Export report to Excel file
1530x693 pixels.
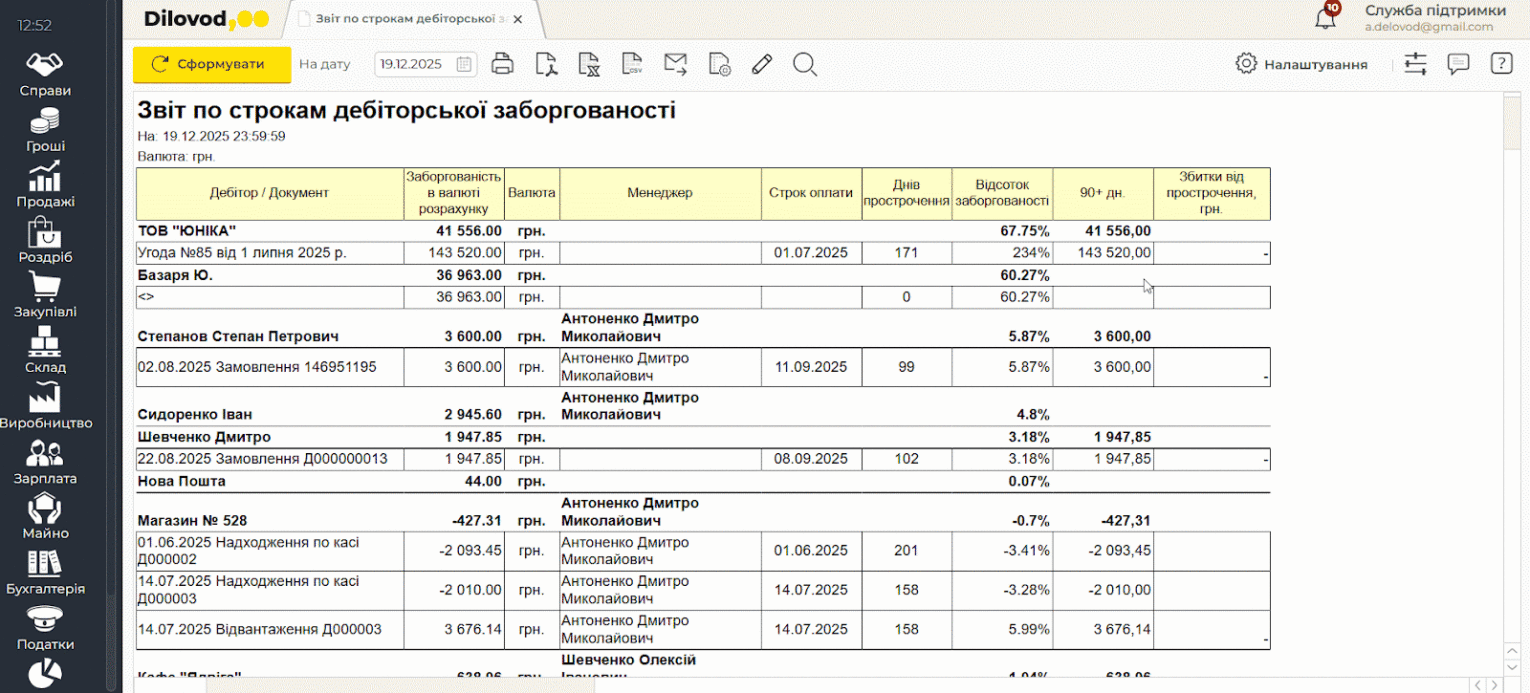589,64
